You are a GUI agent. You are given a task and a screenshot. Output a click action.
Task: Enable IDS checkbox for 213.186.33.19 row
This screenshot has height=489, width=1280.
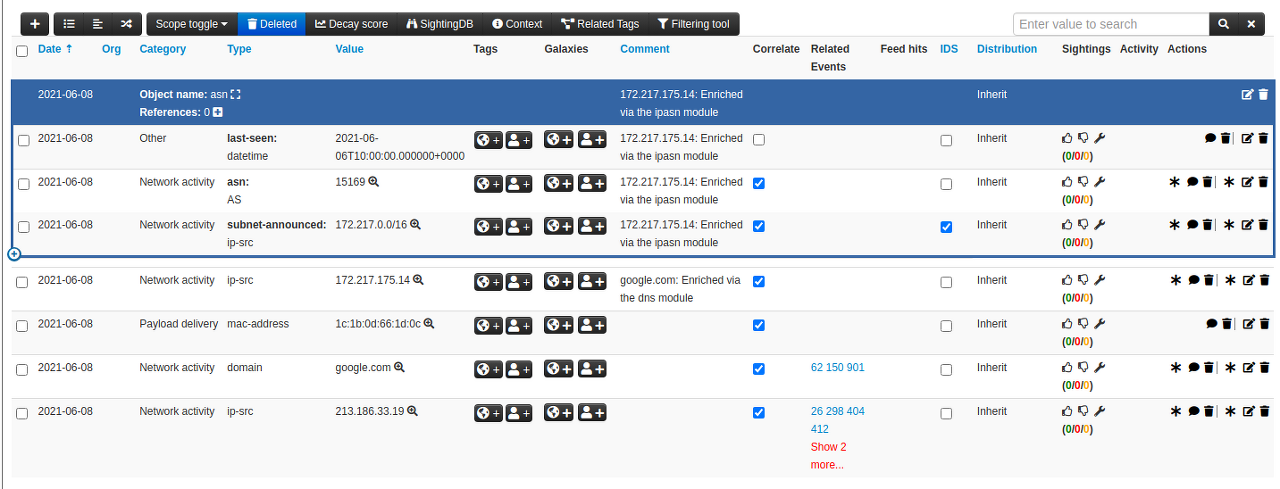pos(946,413)
